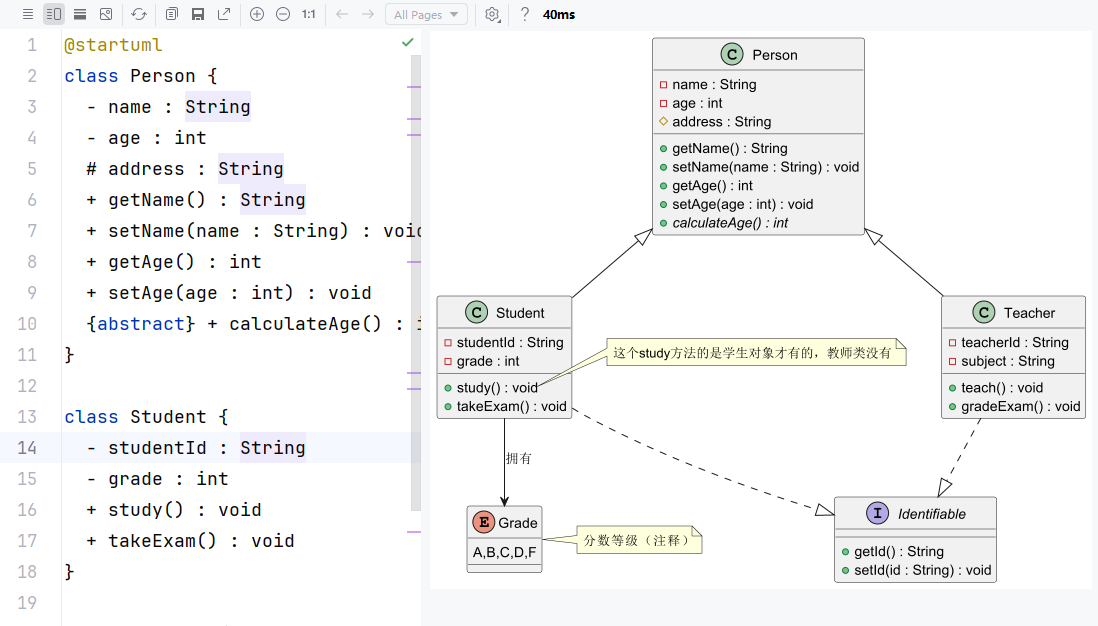Viewport: 1098px width, 626px height.
Task: Reset zoom to actual size 1:1
Action: coord(309,14)
